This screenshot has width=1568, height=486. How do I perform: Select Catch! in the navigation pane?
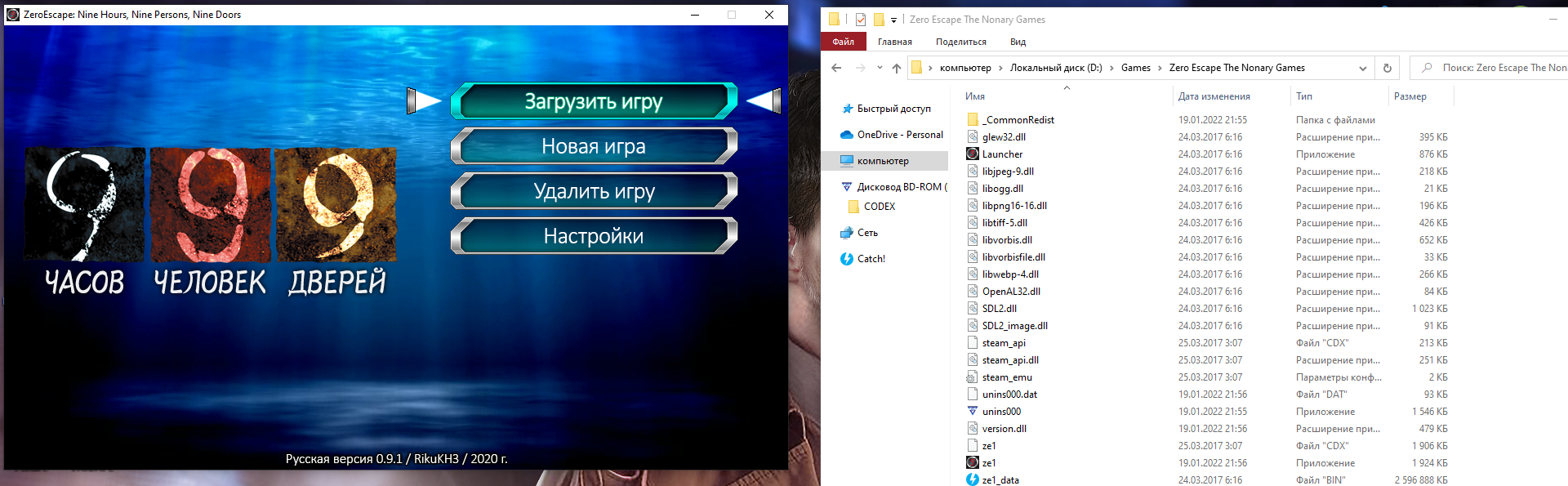pos(871,259)
